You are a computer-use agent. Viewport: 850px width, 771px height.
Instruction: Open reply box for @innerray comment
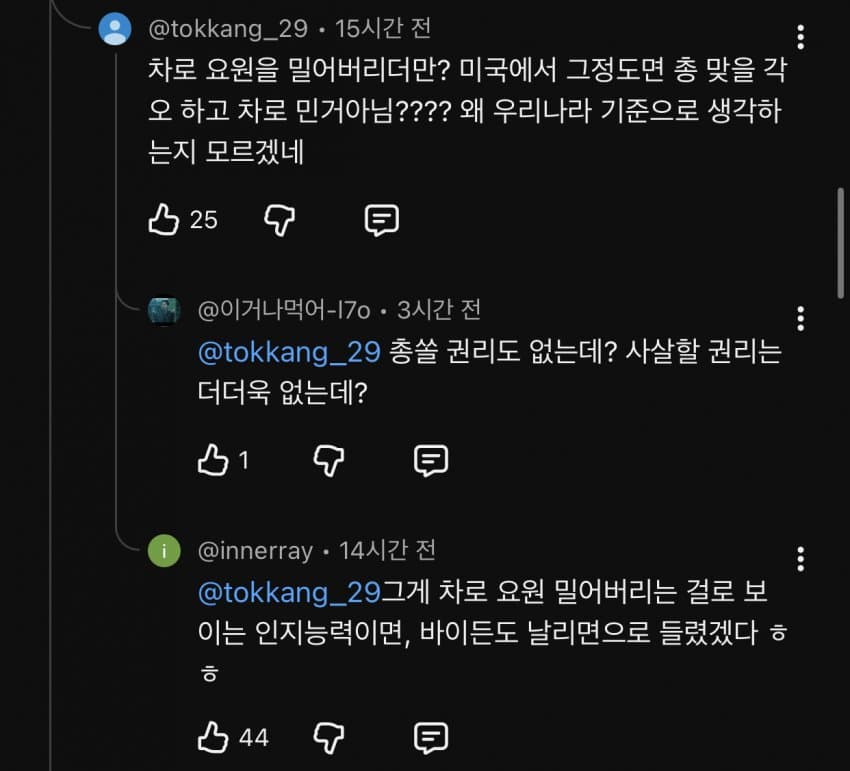431,738
